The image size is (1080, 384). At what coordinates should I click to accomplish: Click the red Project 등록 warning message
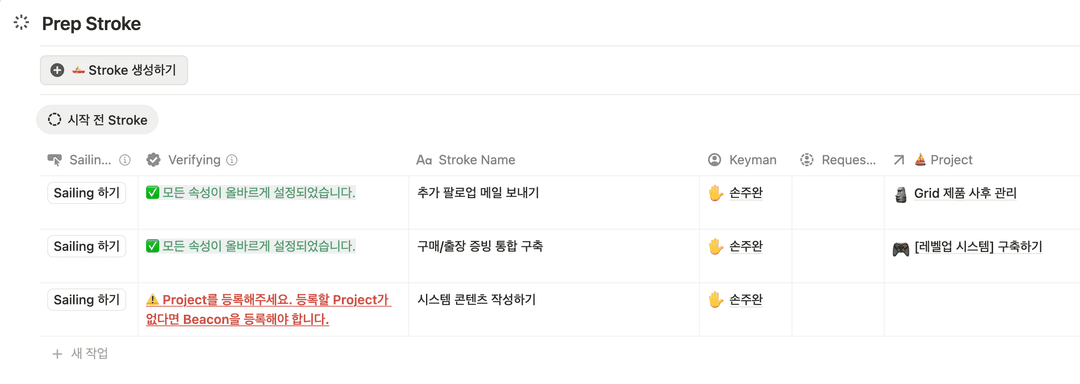[269, 309]
